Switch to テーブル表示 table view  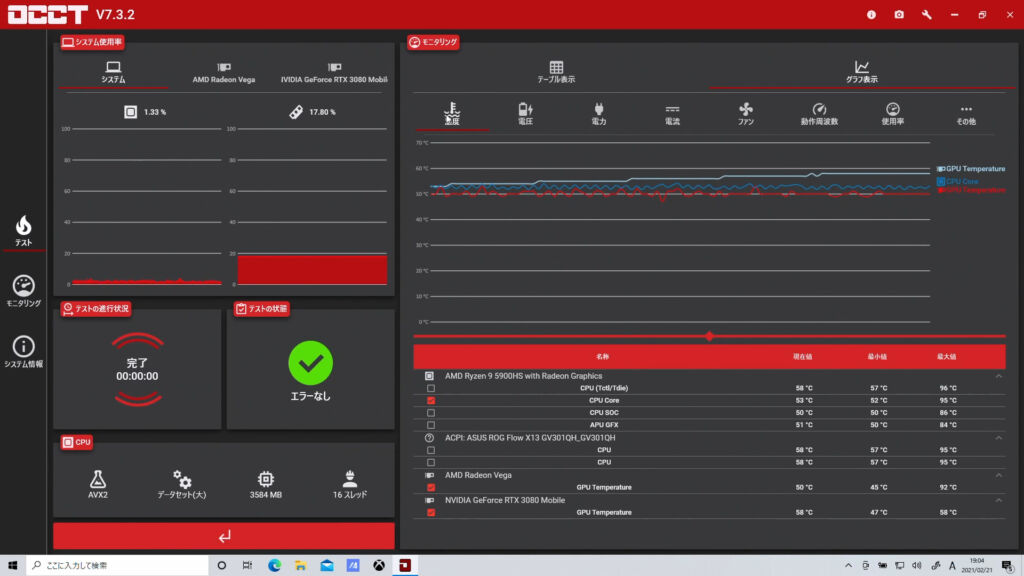point(556,72)
